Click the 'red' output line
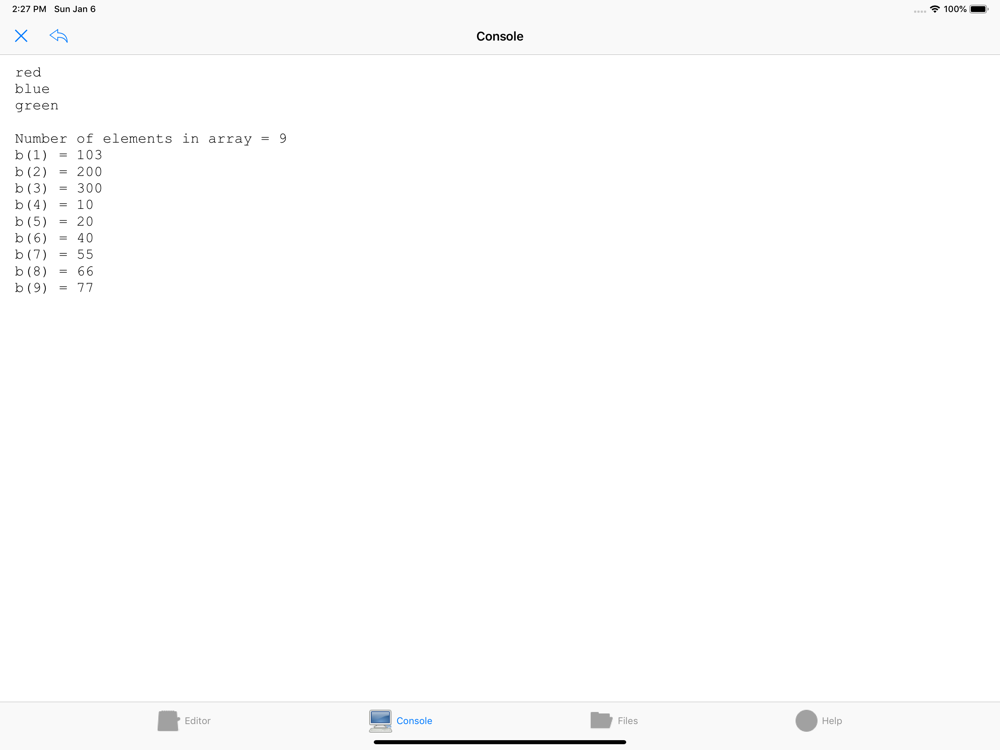 [x=28, y=72]
